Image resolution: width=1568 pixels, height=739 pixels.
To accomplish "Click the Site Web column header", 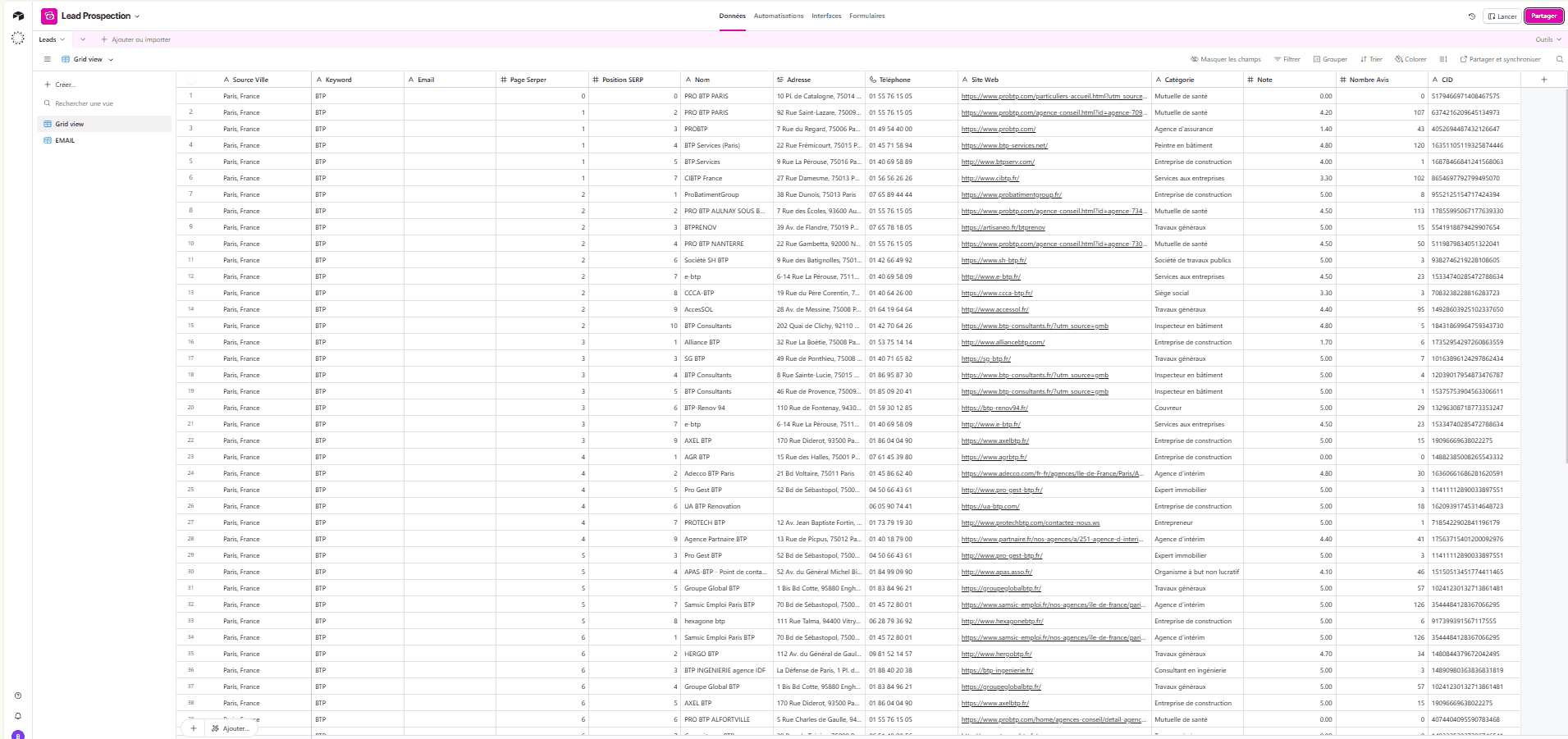I will point(1054,80).
